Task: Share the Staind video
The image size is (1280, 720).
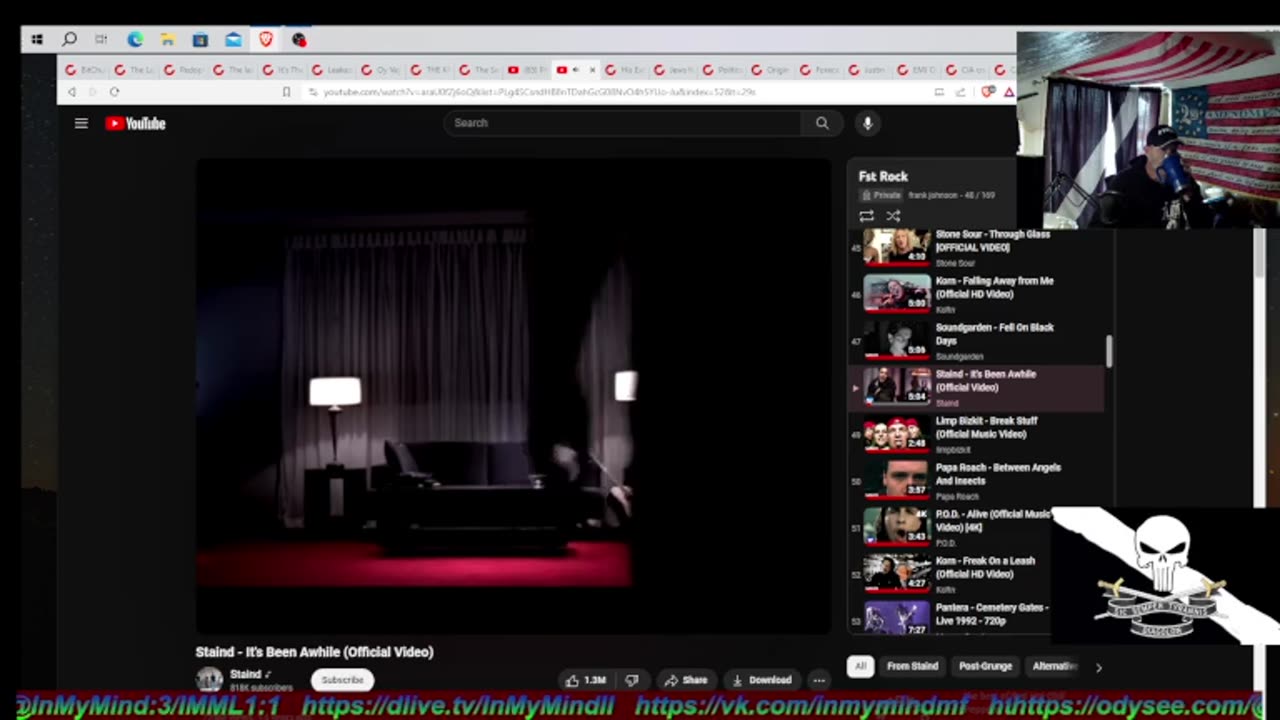Action: click(x=686, y=680)
